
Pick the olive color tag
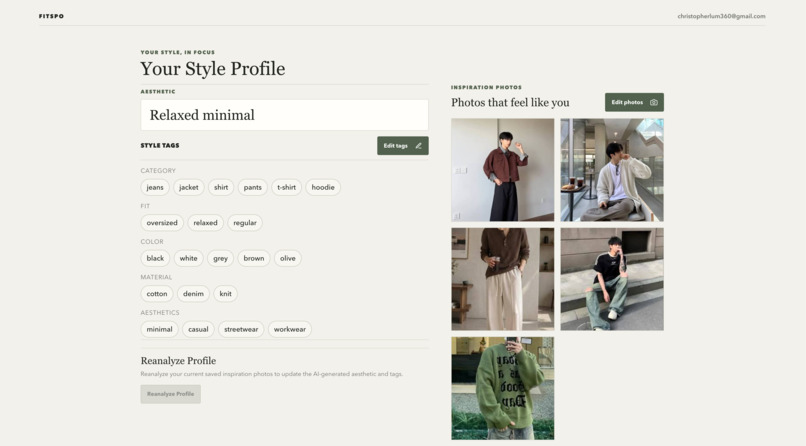(288, 258)
